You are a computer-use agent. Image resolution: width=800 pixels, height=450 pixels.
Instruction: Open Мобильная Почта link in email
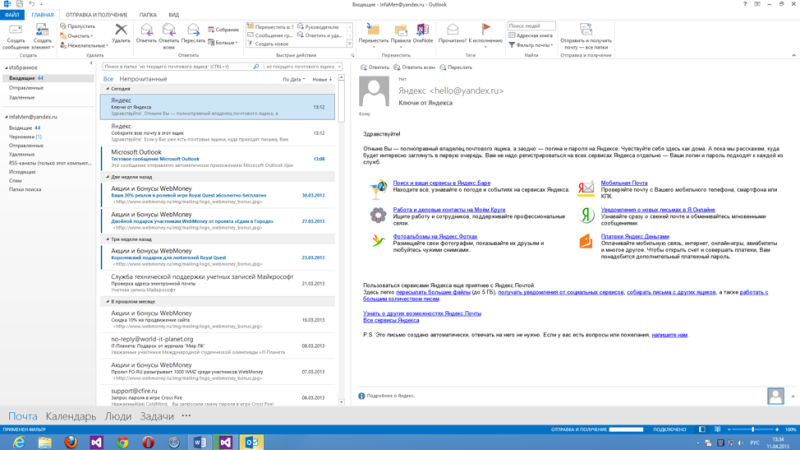621,184
